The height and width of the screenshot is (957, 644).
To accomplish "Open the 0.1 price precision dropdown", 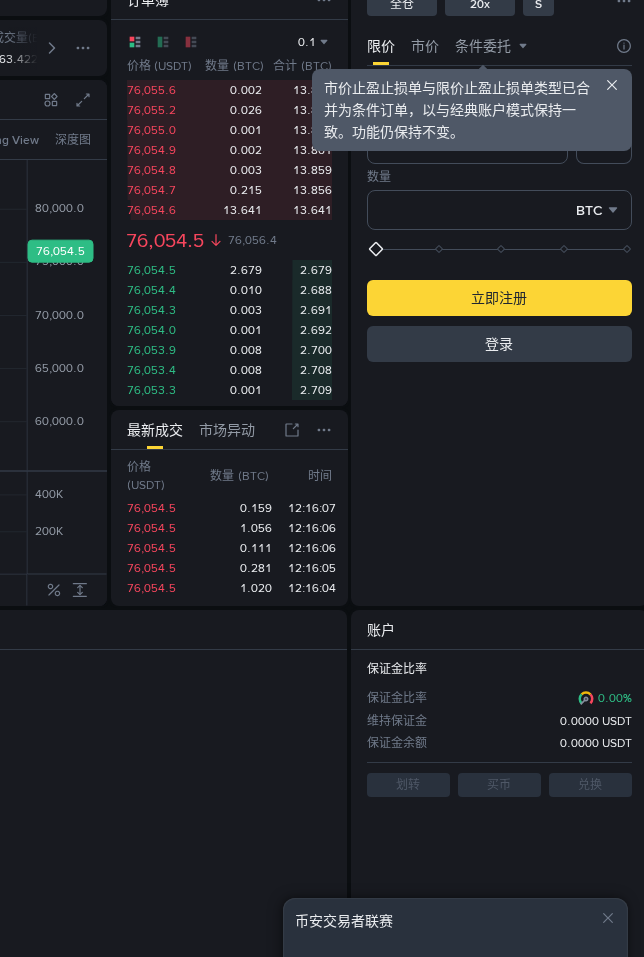I will pyautogui.click(x=313, y=42).
